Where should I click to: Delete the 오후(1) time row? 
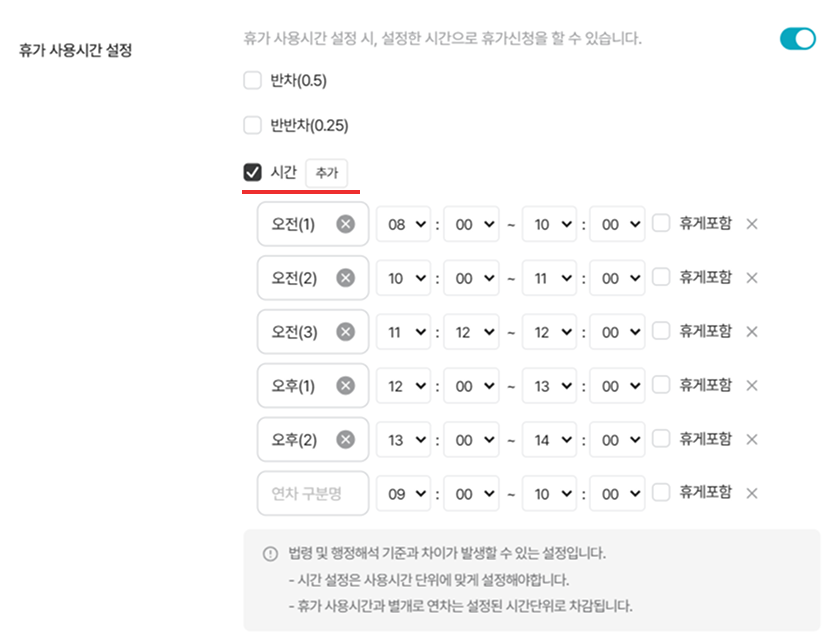coord(752,385)
